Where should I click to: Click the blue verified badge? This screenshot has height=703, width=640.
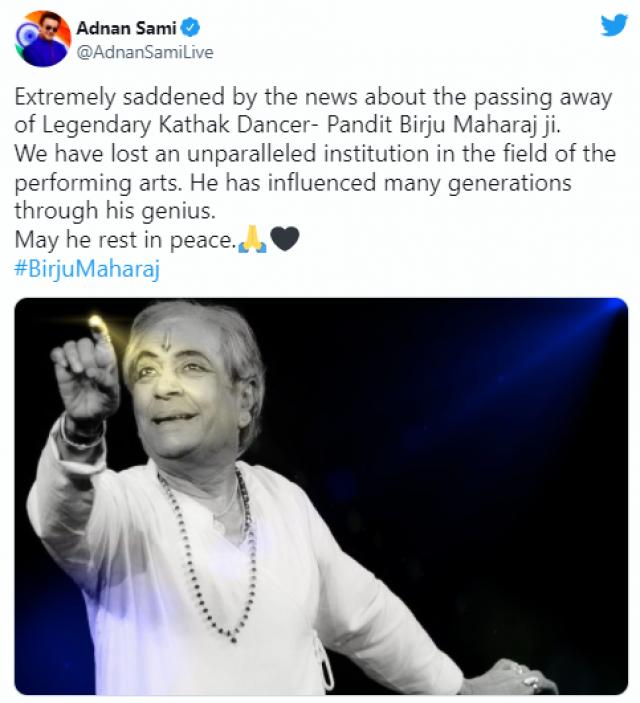point(190,28)
